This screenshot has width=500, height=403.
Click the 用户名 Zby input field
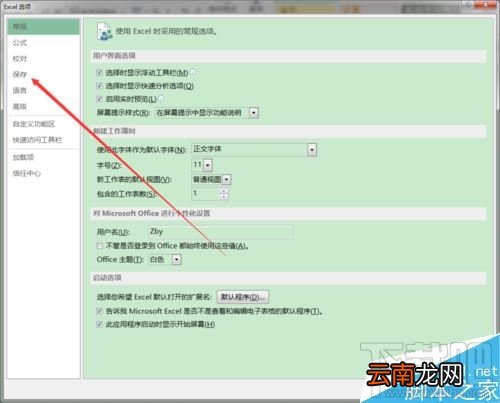tap(220, 232)
